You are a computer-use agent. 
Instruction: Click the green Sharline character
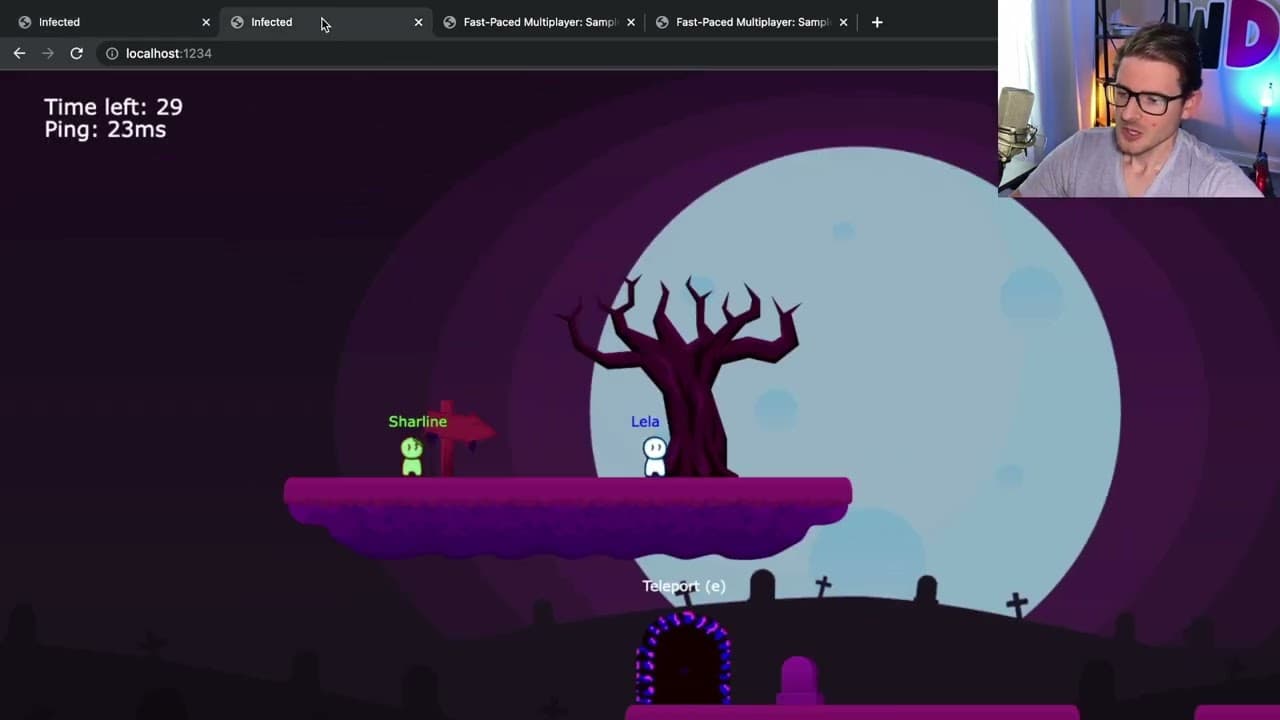[412, 456]
